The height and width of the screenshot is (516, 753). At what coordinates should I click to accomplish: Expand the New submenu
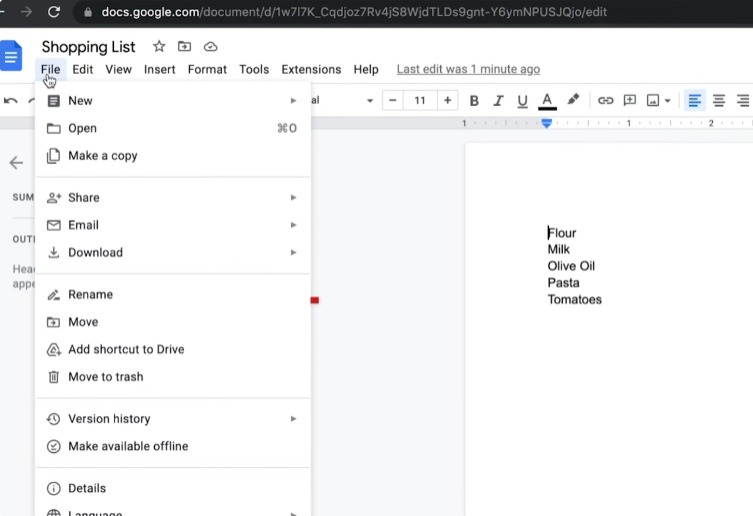(x=172, y=100)
